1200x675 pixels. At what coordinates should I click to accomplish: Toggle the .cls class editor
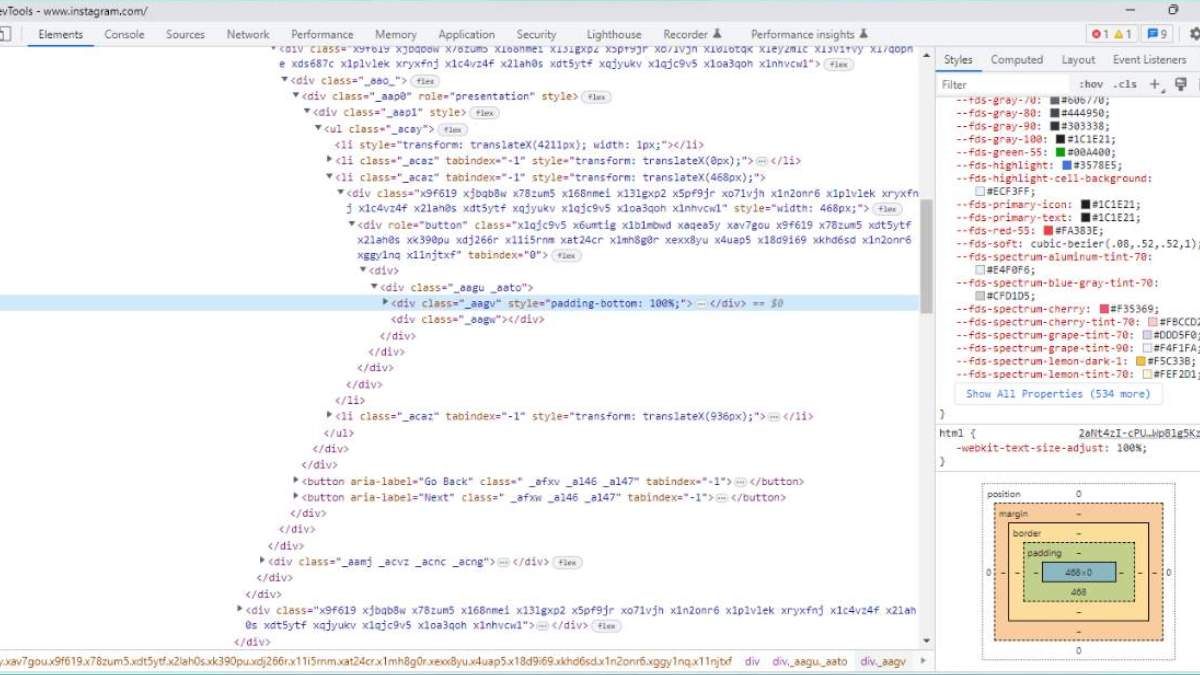[1125, 85]
